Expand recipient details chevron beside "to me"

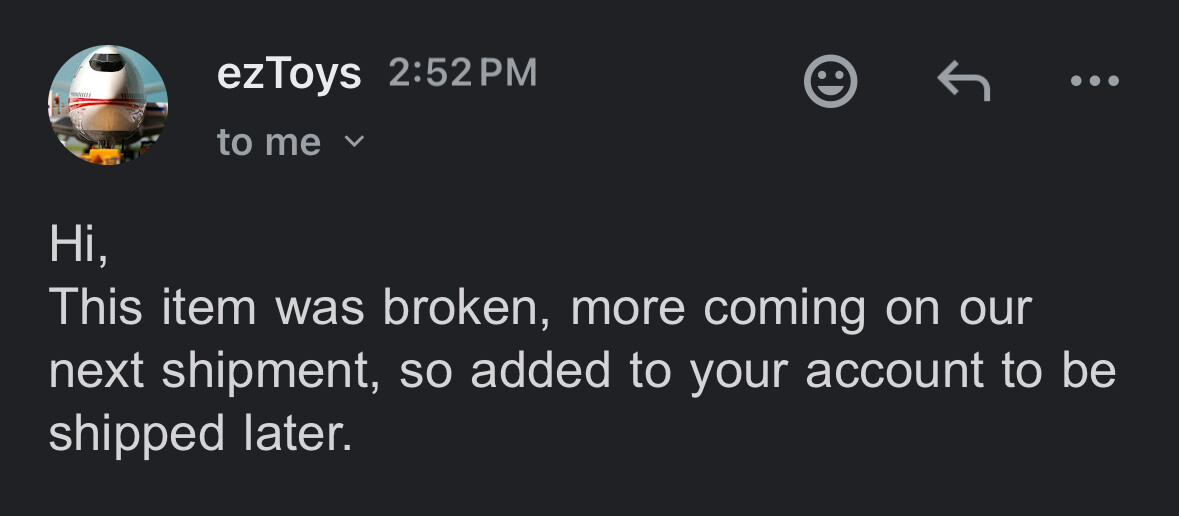tap(354, 142)
